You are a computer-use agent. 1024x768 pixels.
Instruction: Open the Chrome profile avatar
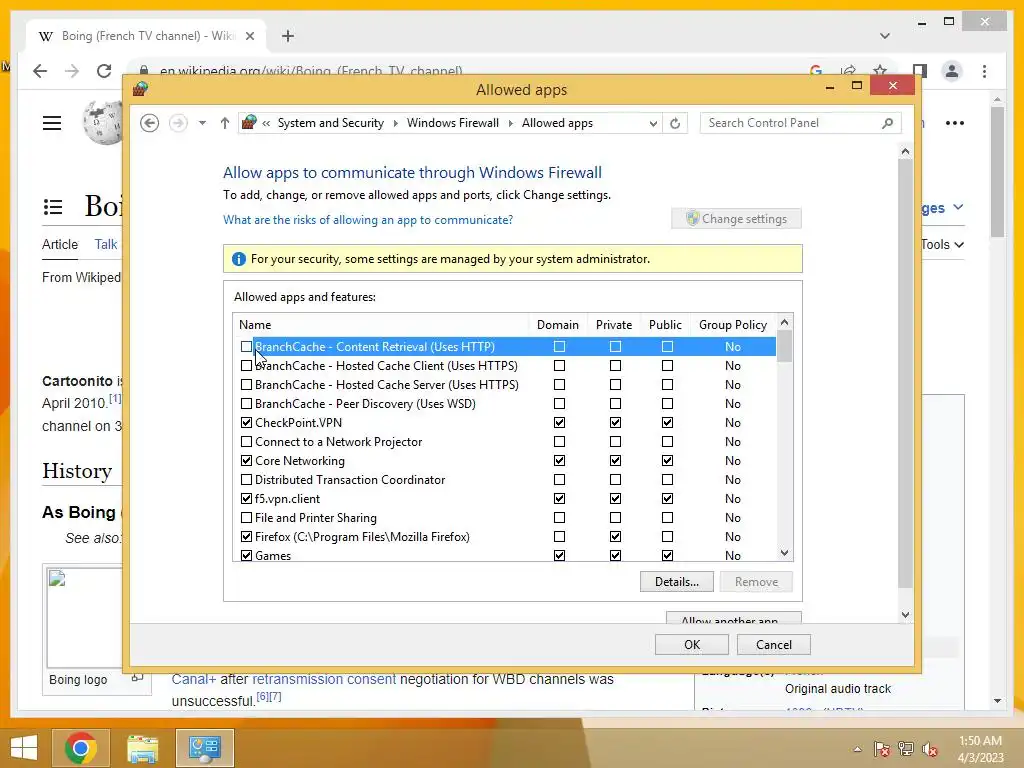(x=952, y=71)
